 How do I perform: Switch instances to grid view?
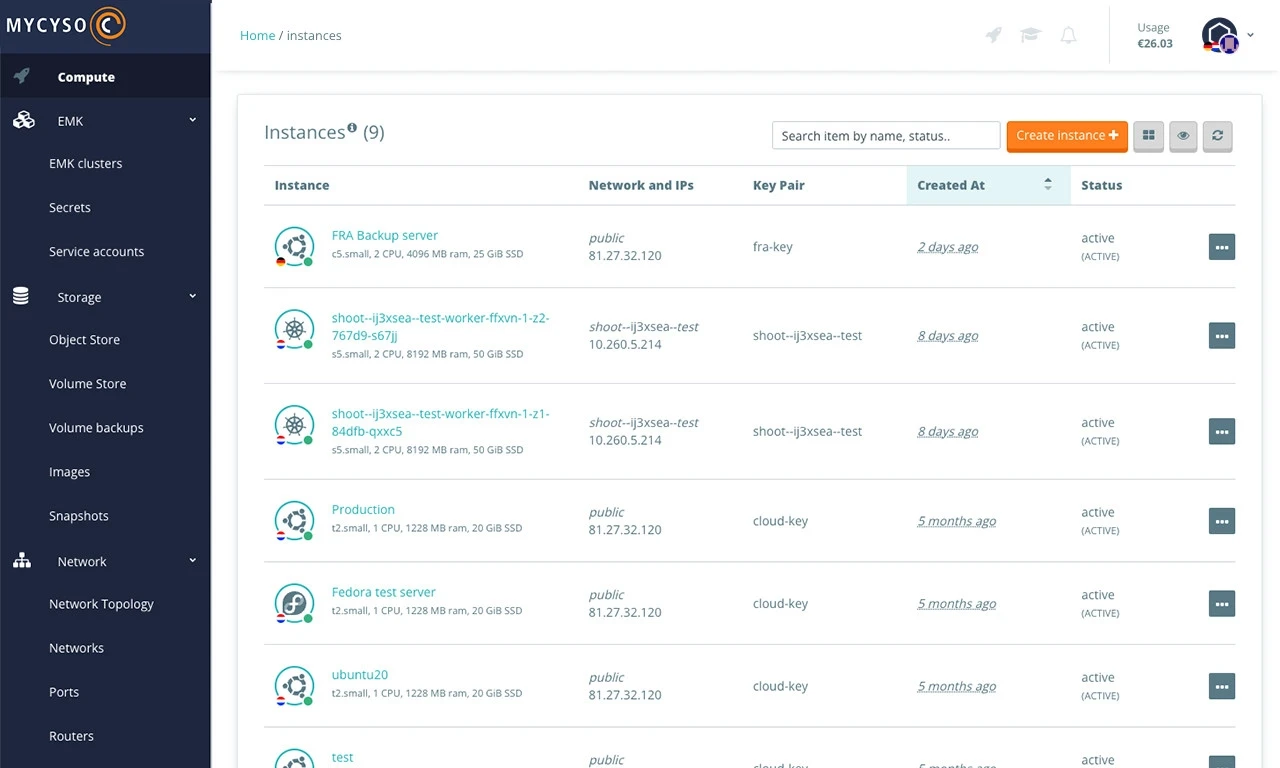1147,136
